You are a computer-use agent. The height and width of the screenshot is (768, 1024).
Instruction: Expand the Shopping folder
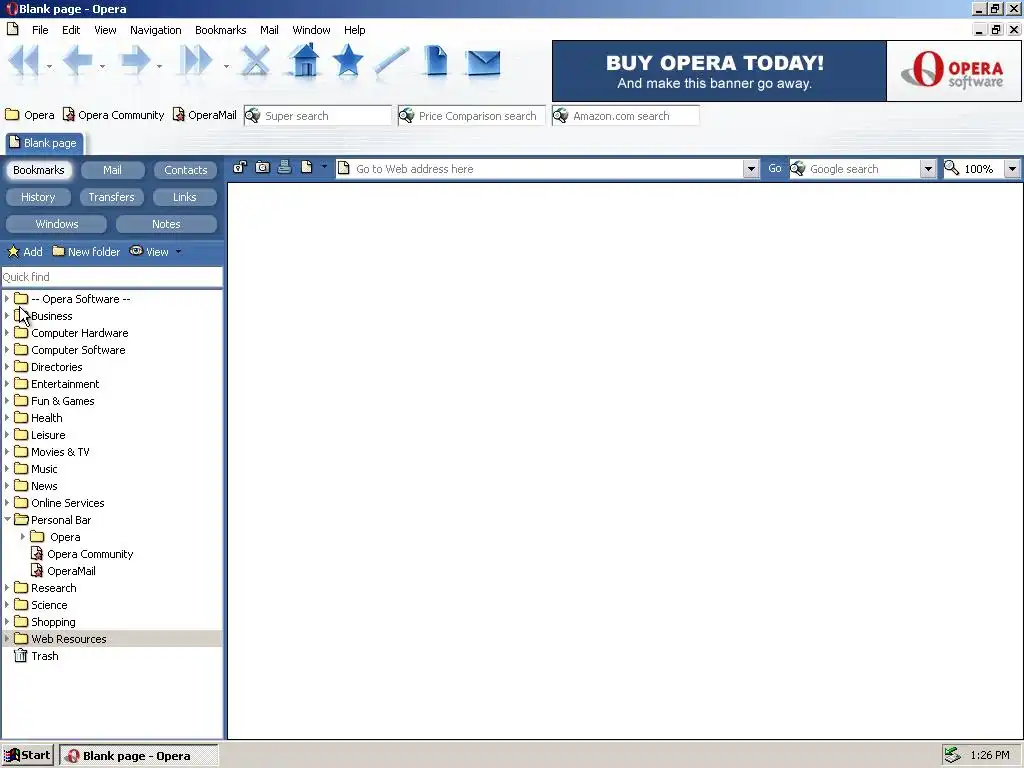(7, 621)
